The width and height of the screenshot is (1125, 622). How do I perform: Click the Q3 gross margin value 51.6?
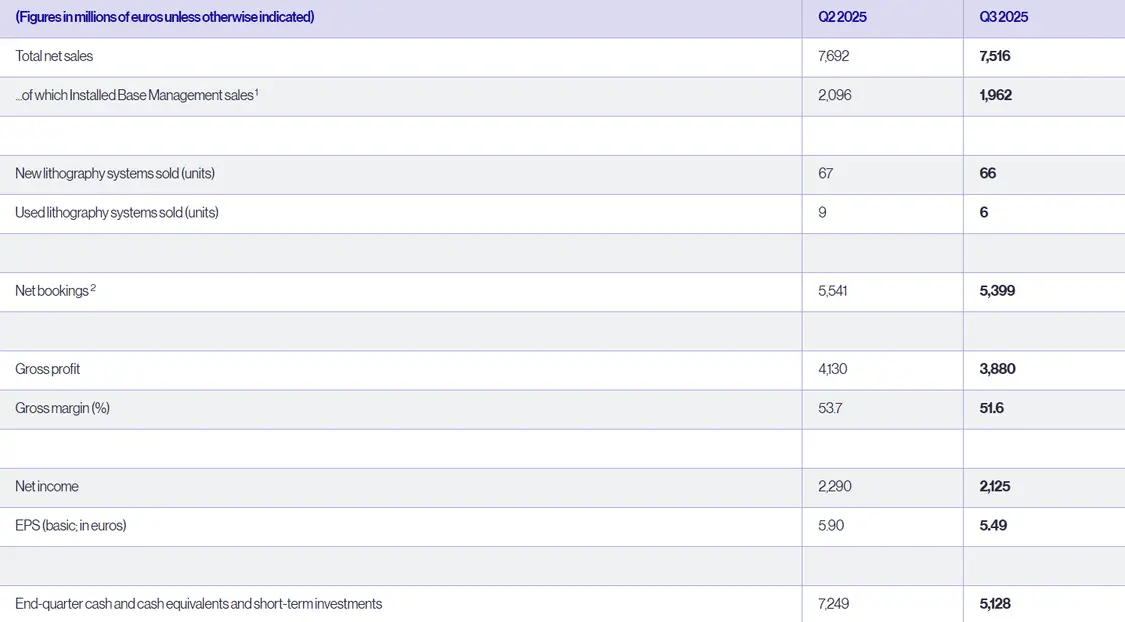point(992,408)
